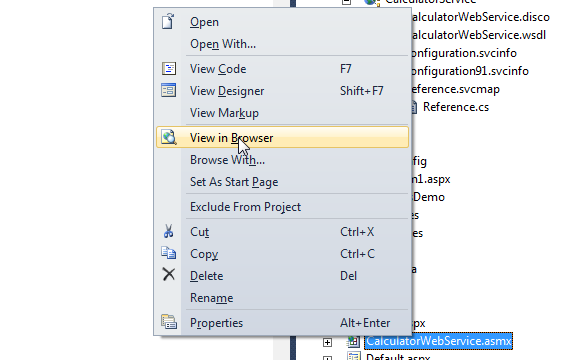Viewport: 575px width, 360px height.
Task: Click the View in Browser globe icon
Action: coord(169,137)
